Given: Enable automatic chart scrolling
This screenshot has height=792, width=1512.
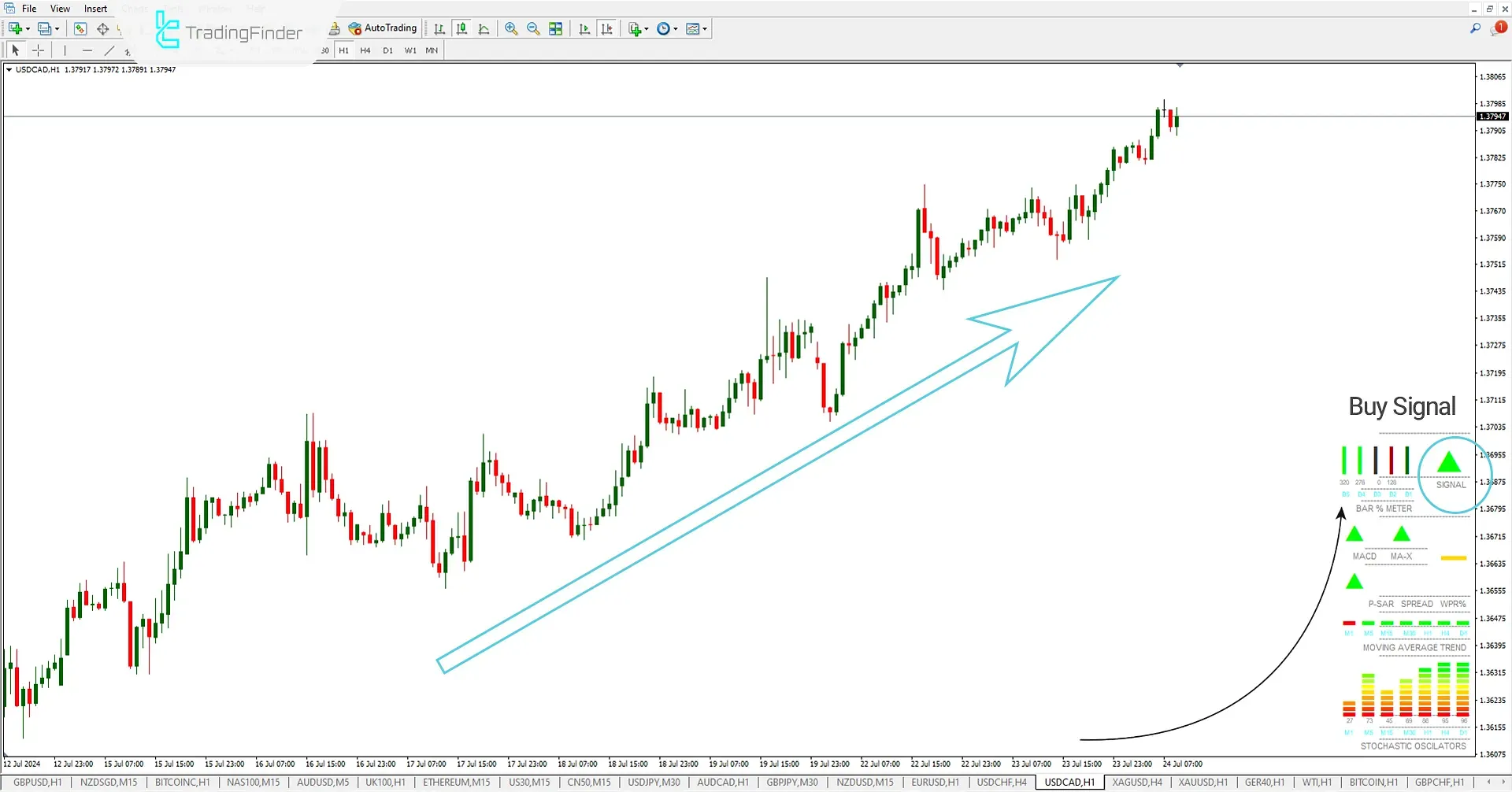Looking at the screenshot, I should 584,28.
